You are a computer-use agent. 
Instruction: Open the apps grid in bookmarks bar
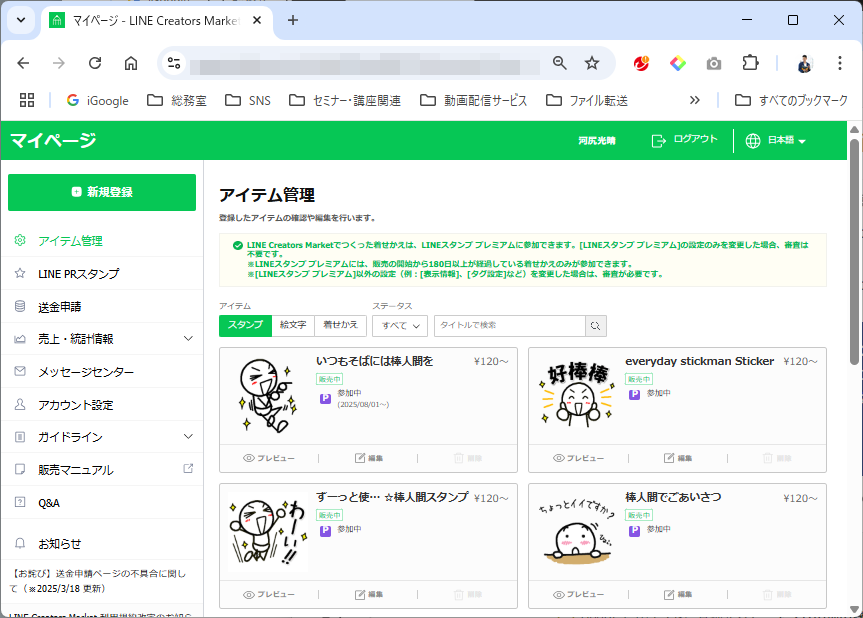click(x=26, y=100)
